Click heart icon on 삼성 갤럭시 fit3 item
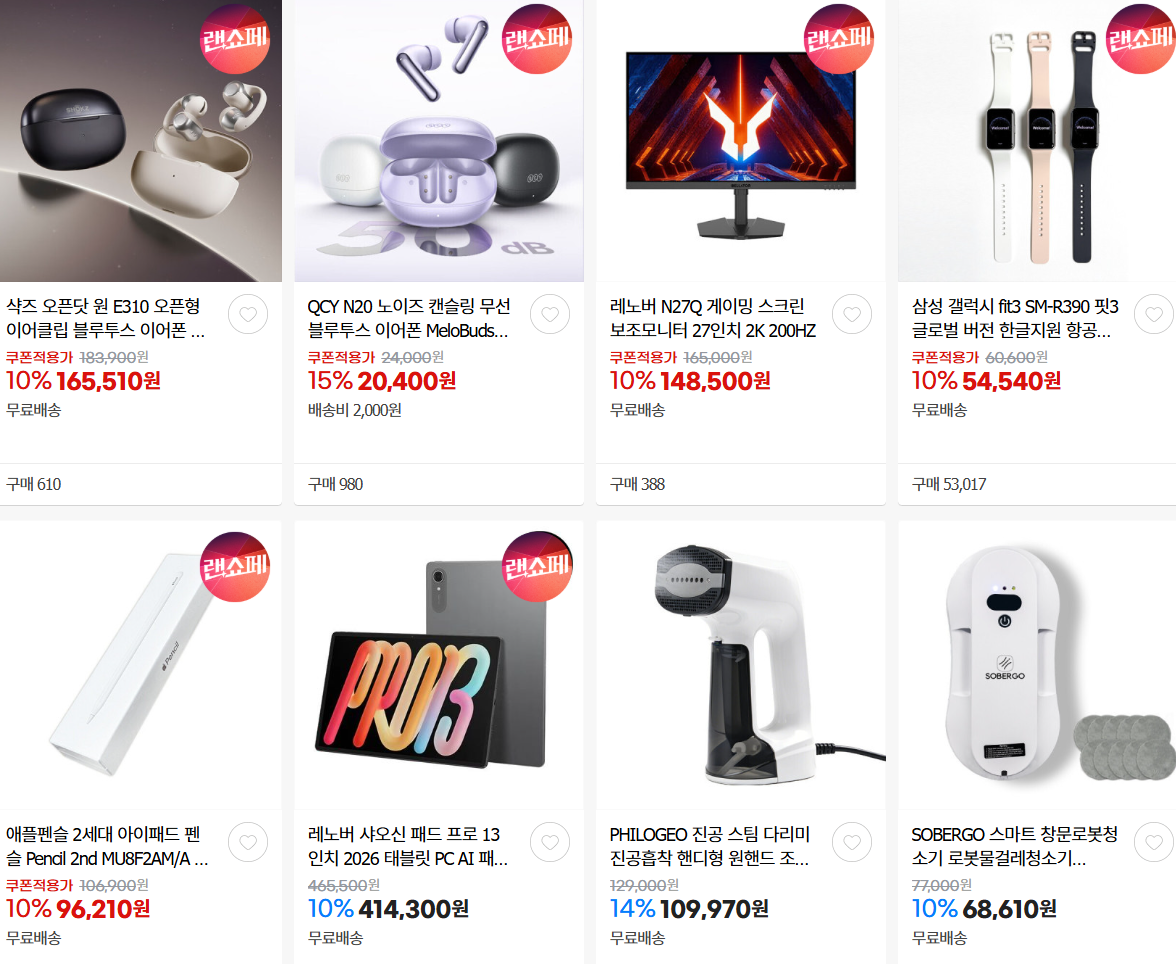Screen dimensions: 1176x964 [x=1154, y=314]
